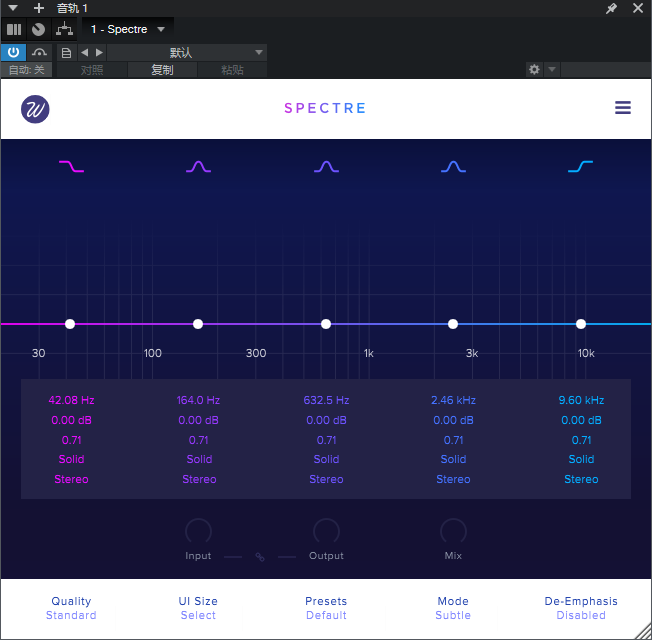This screenshot has height=640, width=652.
Task: Click the 42.08 Hz frequency value
Action: point(71,400)
